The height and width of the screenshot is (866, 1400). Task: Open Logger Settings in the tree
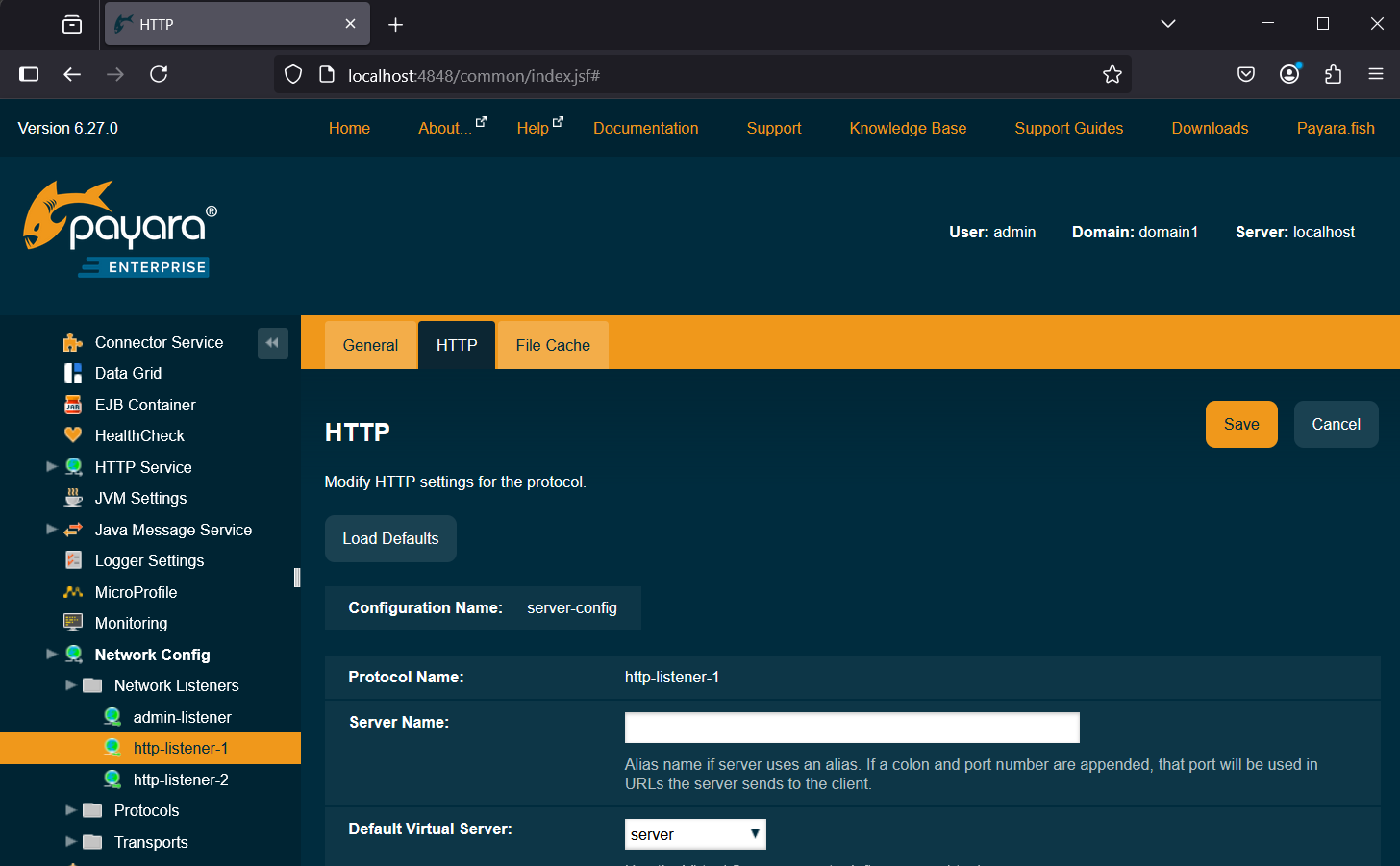pos(149,560)
